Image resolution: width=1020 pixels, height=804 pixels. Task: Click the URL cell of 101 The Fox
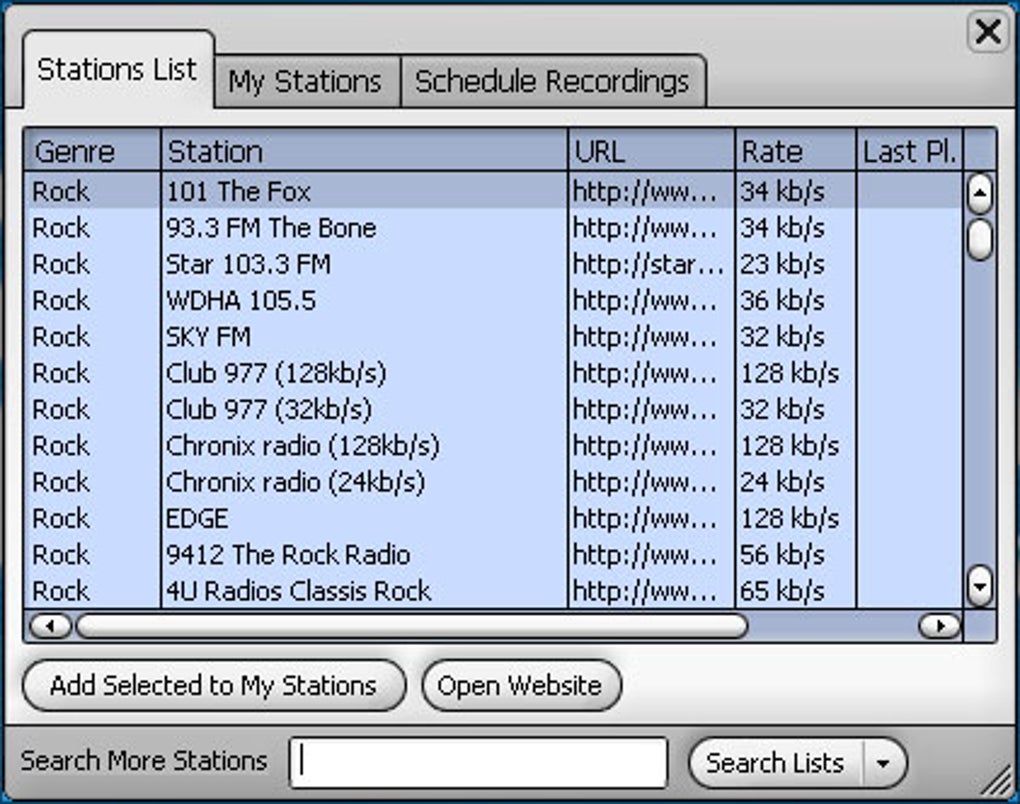click(651, 191)
